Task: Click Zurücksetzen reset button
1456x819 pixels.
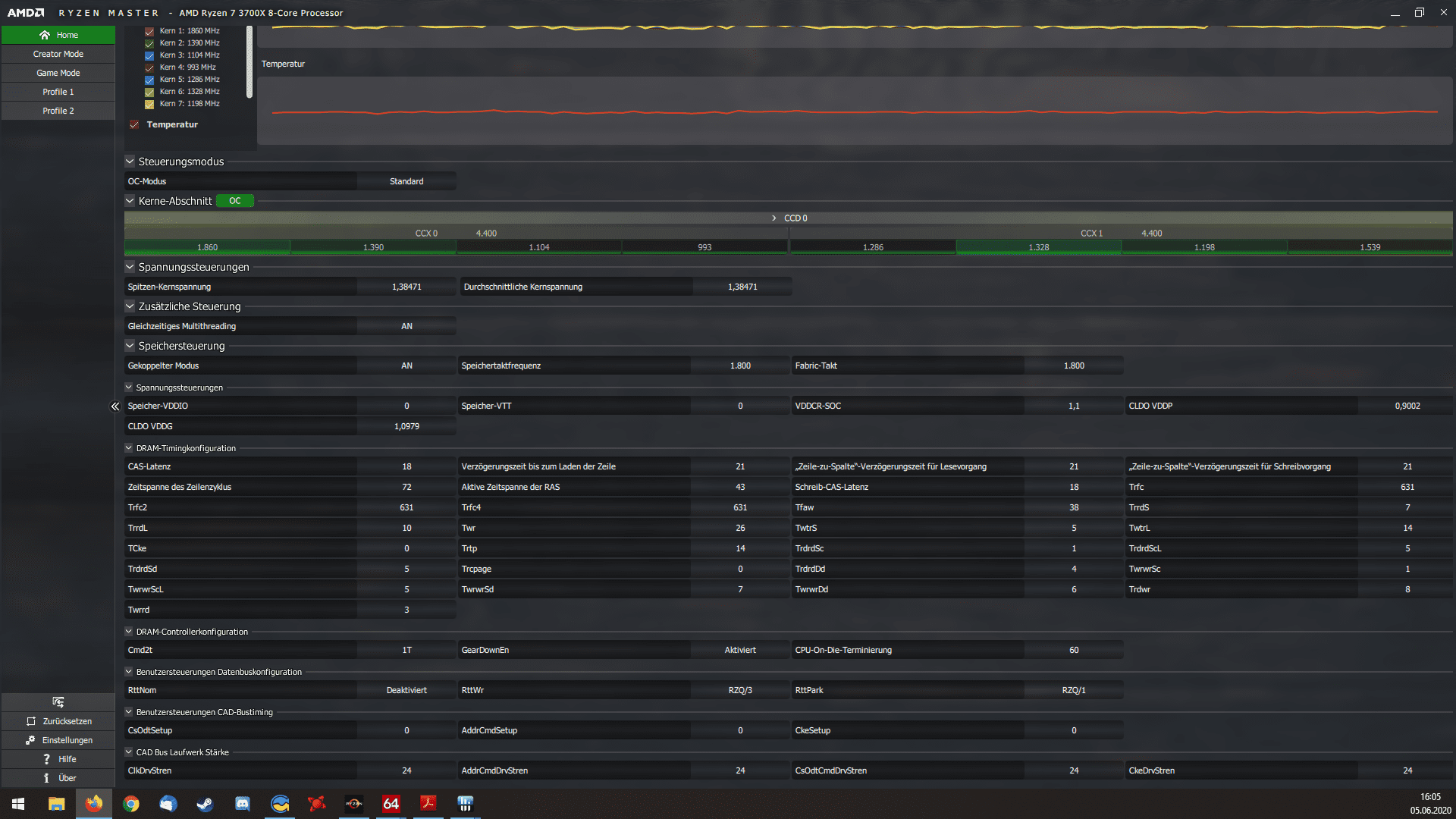Action: tap(58, 721)
